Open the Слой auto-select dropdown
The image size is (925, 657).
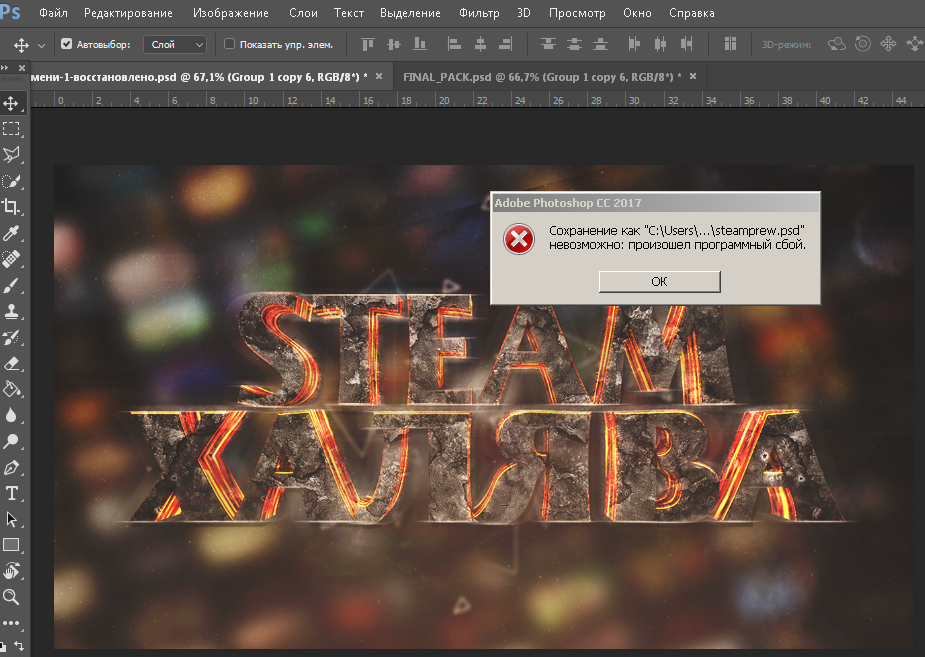coord(175,44)
